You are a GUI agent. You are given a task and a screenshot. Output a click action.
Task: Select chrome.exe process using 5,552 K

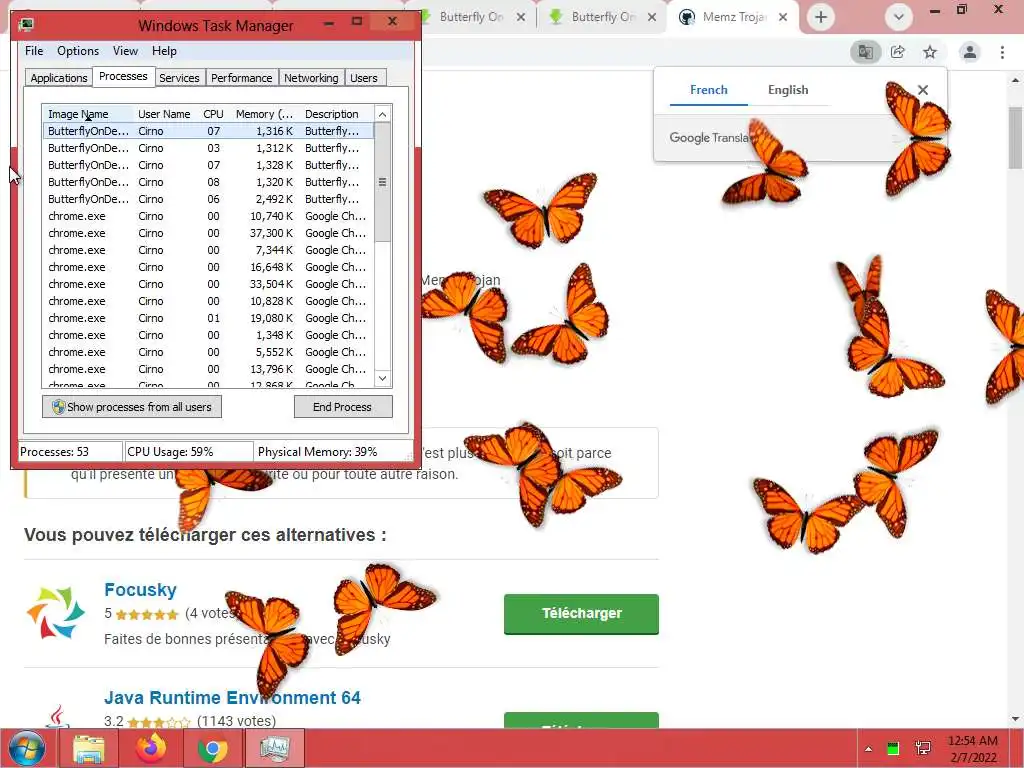pos(208,352)
